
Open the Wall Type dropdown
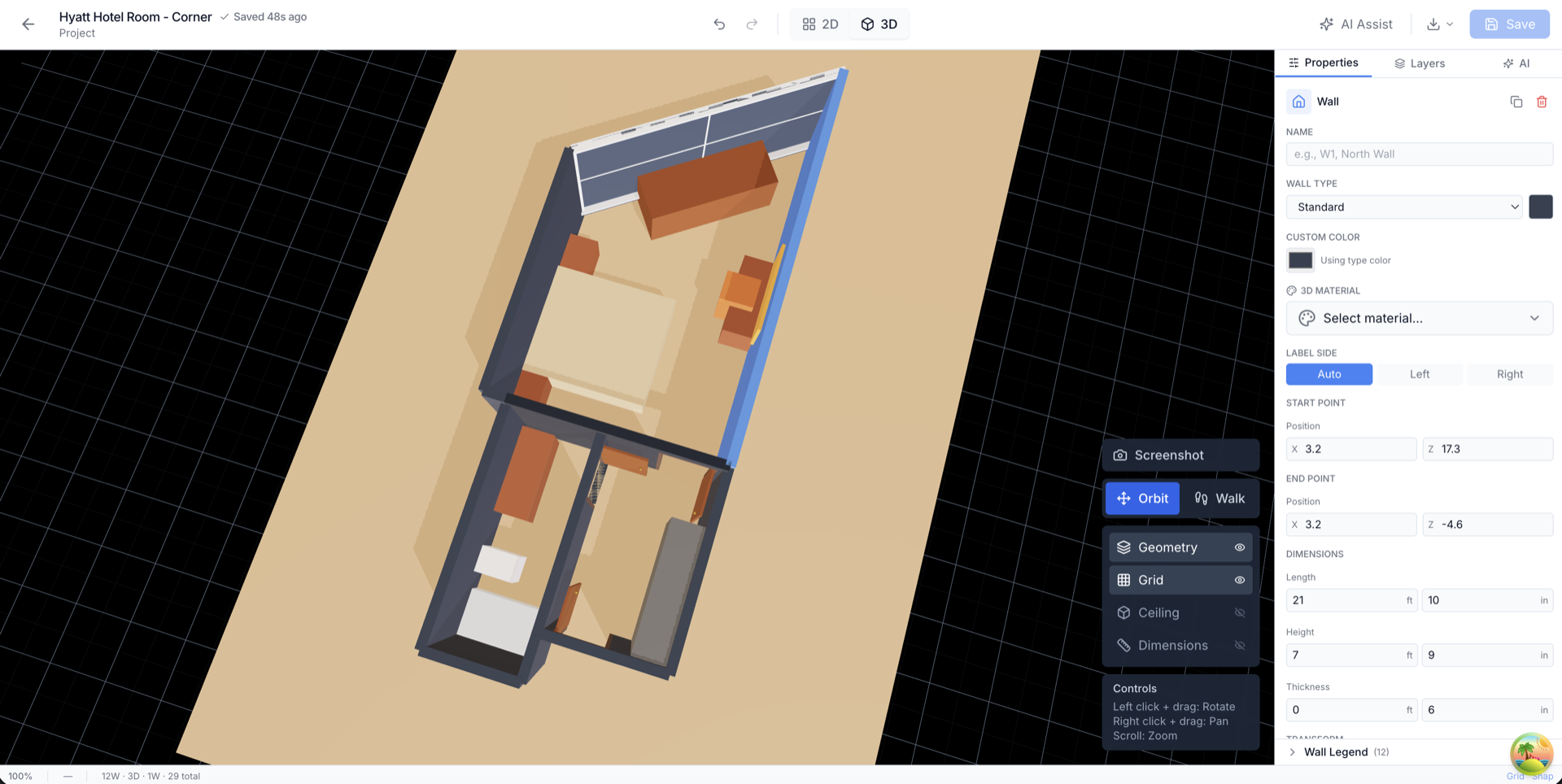[1403, 207]
